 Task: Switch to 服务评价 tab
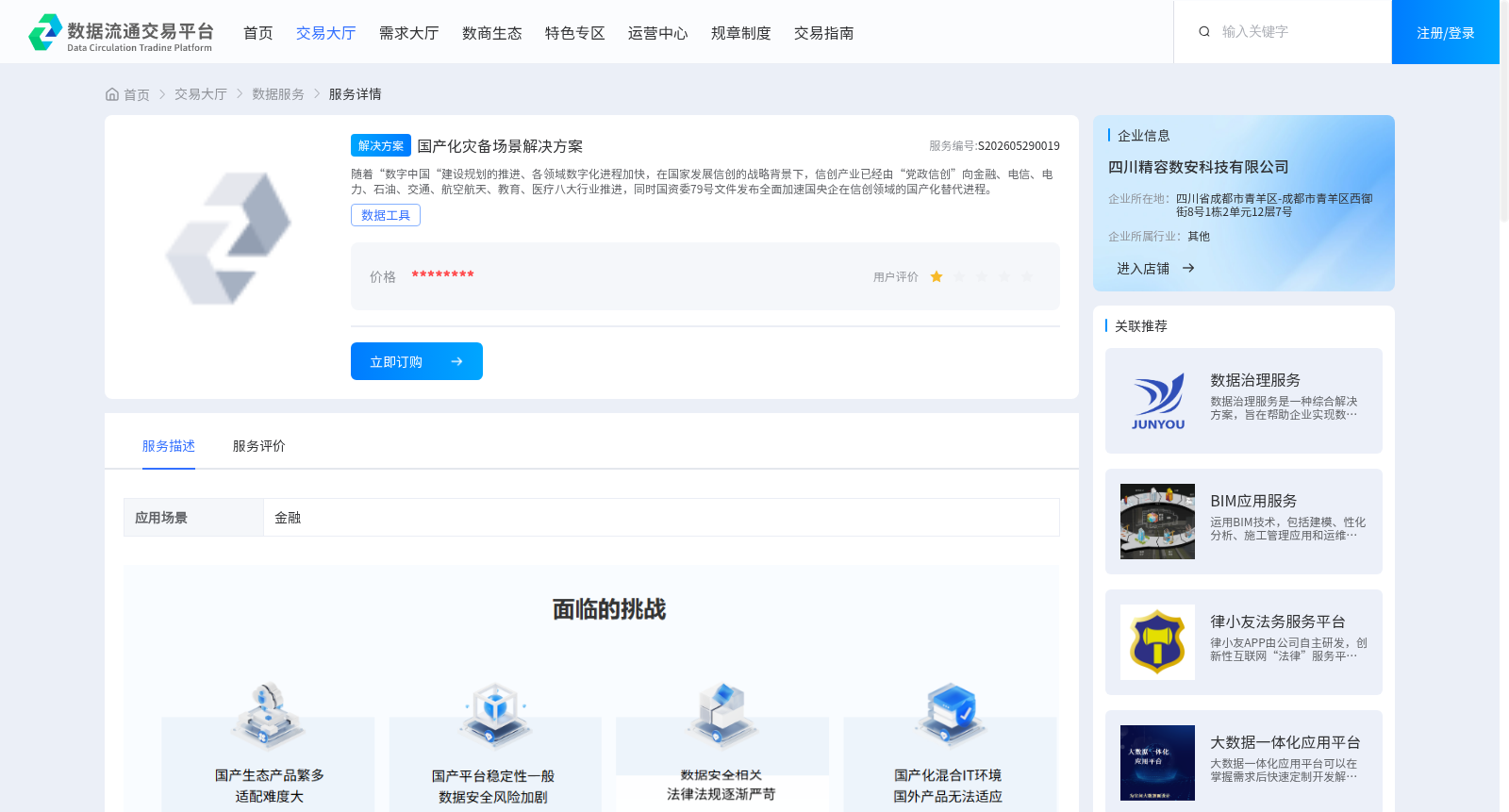(259, 446)
